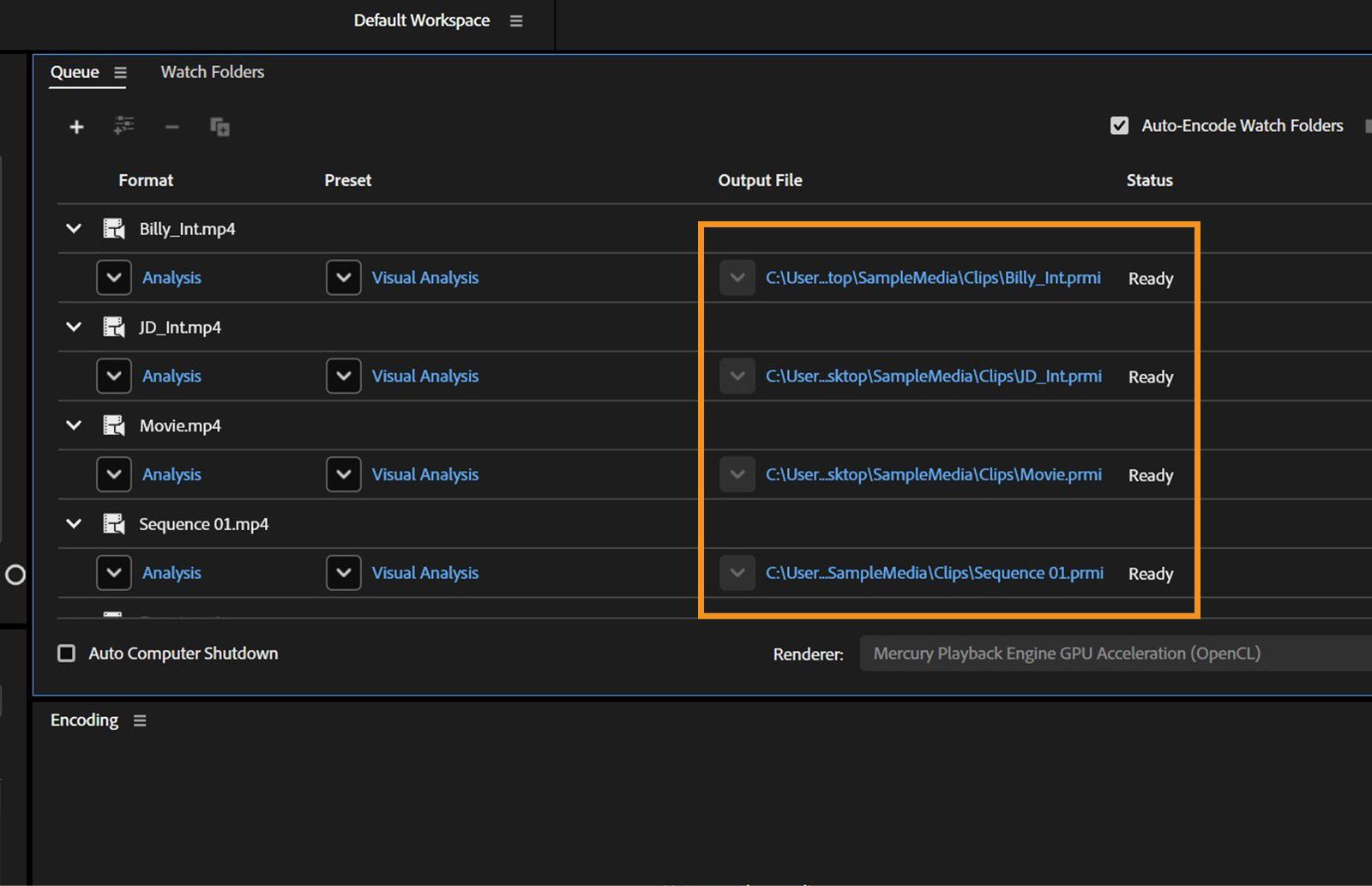1372x886 pixels.
Task: Click the Renderer field showing Mercury Playback Engine
Action: (1067, 653)
